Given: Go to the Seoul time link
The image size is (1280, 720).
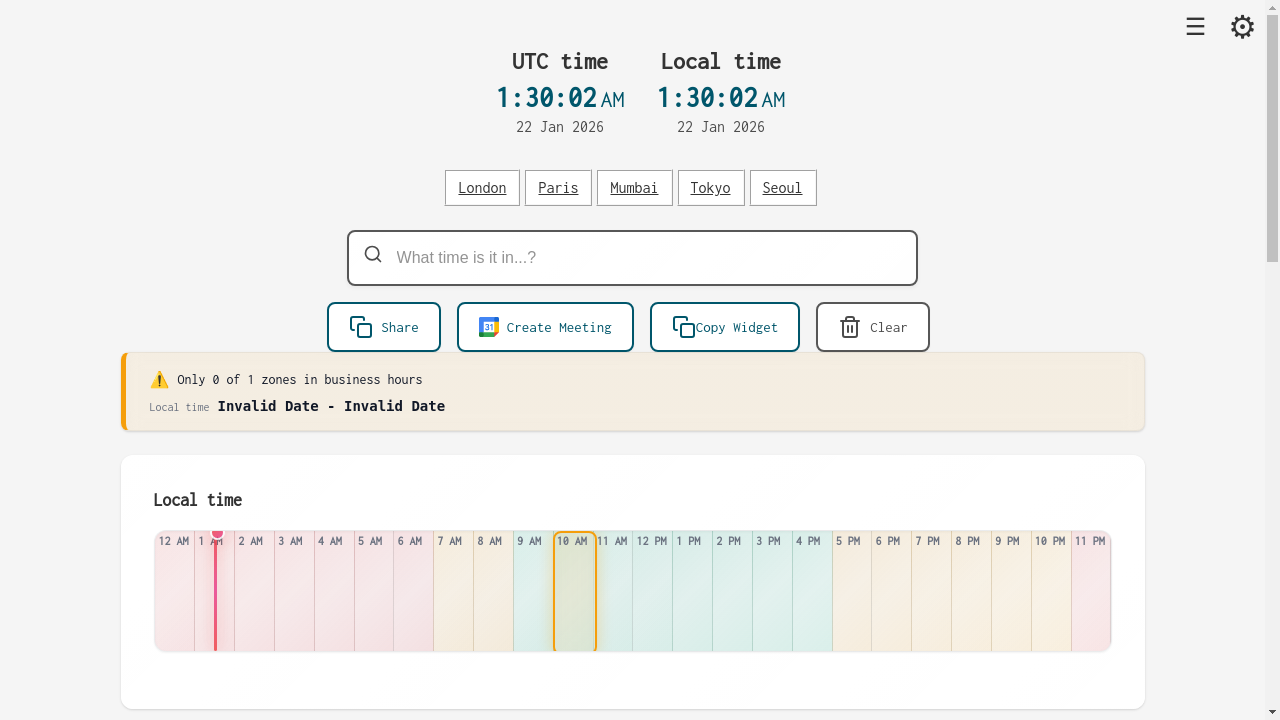Looking at the screenshot, I should [782, 188].
